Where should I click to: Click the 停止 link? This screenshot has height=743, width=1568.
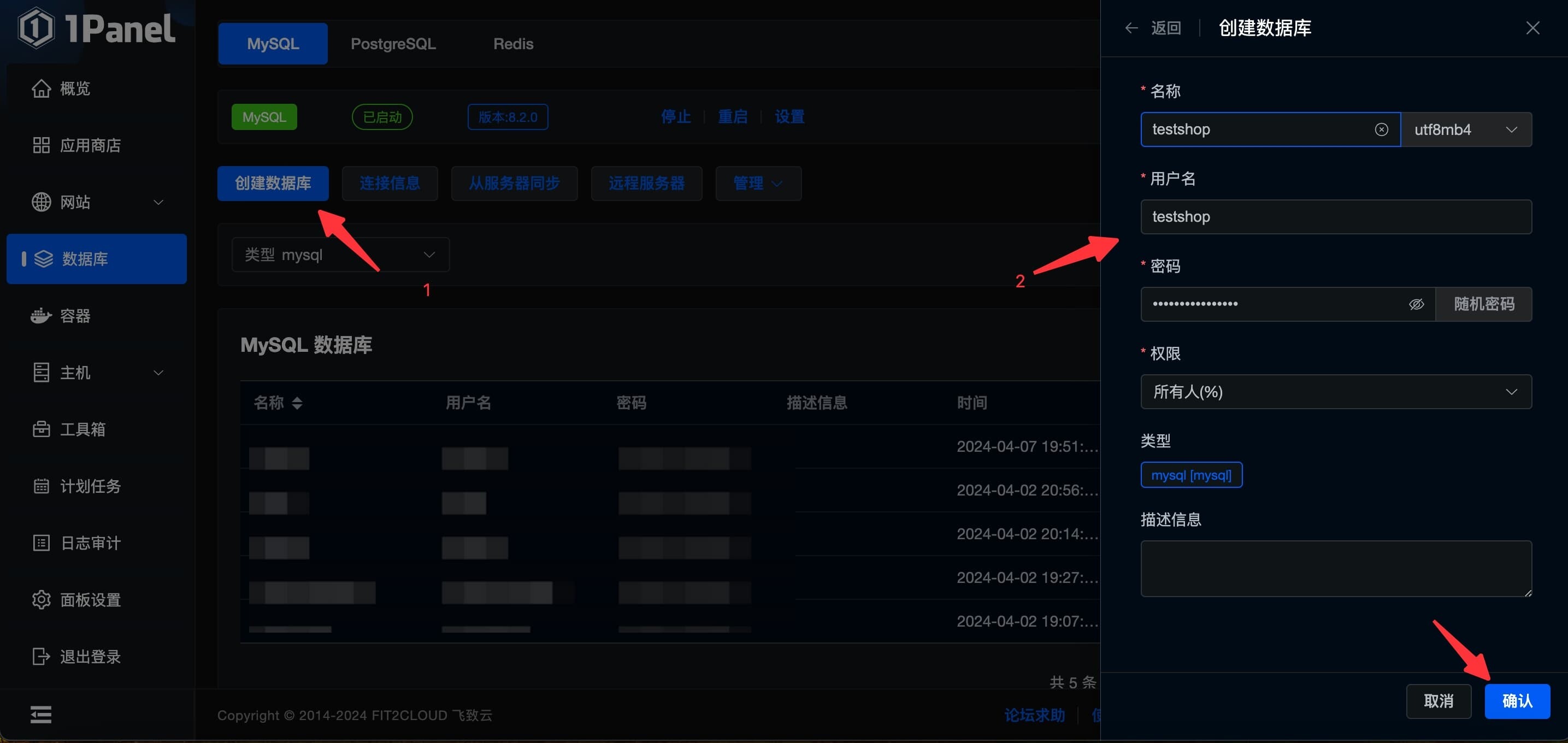(x=676, y=117)
